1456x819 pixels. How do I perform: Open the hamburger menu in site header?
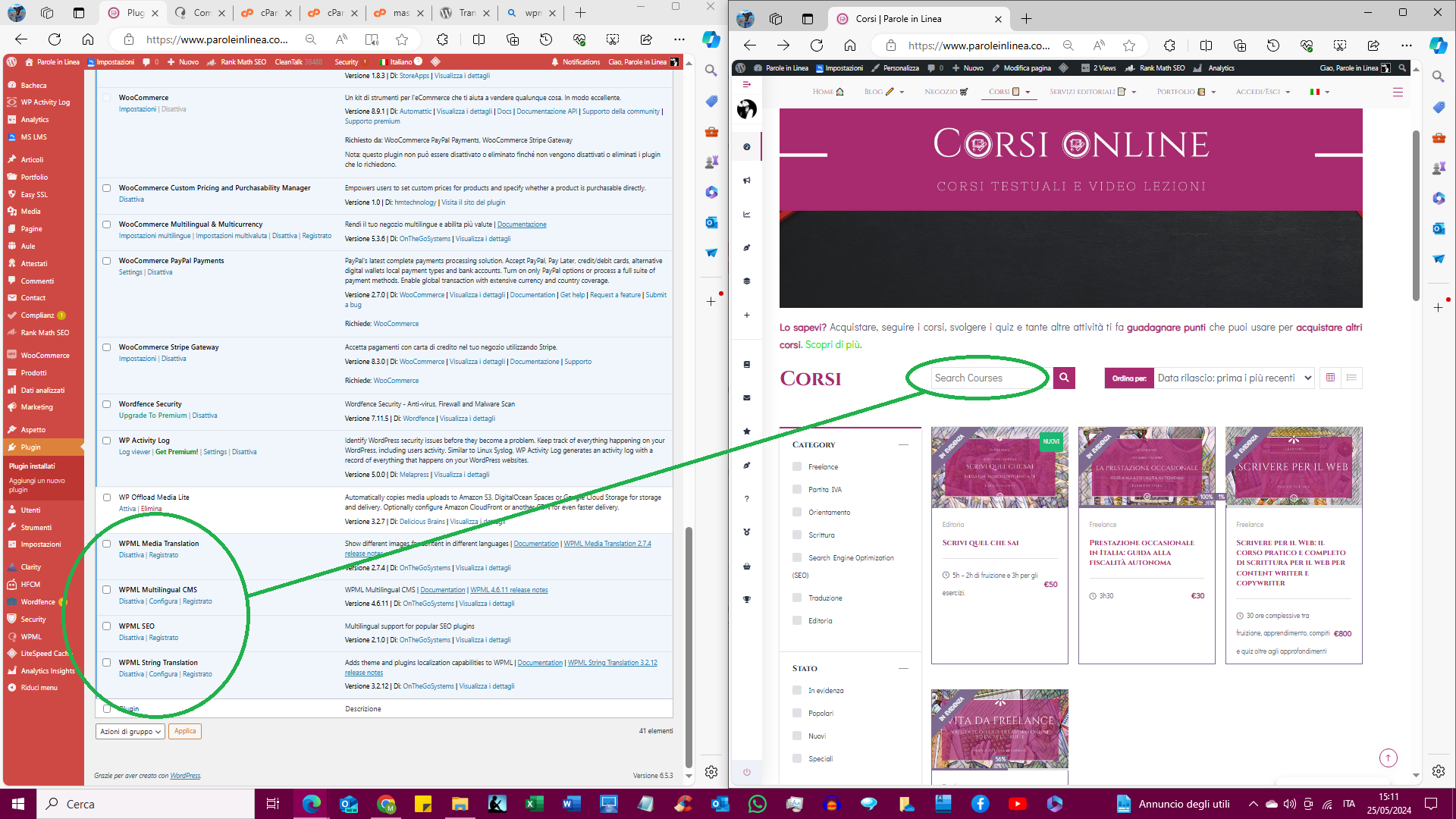point(1398,92)
